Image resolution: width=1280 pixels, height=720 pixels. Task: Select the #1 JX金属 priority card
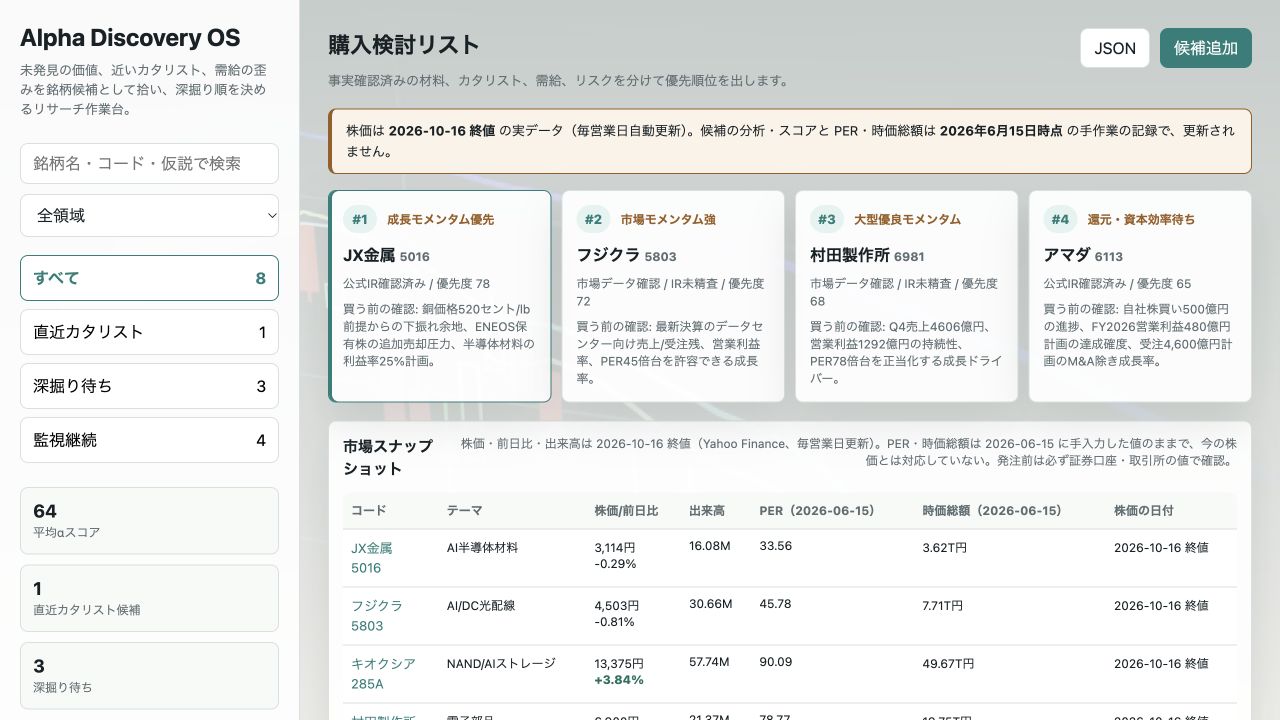pyautogui.click(x=440, y=296)
